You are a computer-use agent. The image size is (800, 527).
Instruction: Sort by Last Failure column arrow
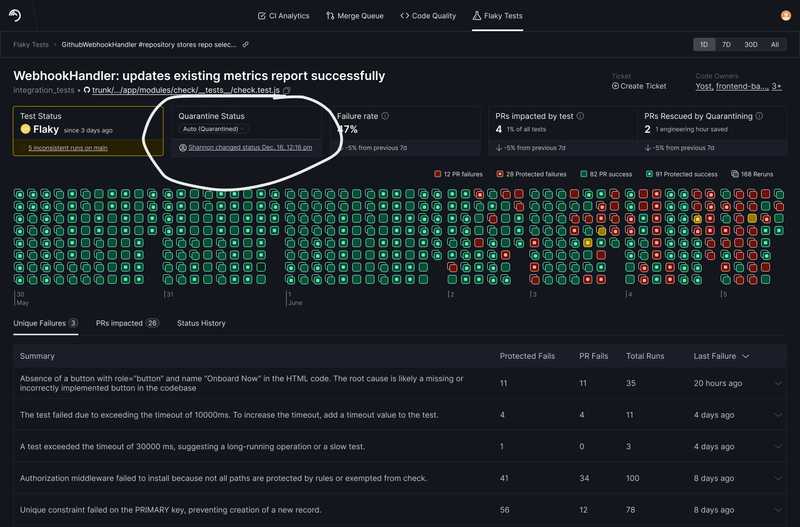(x=746, y=356)
